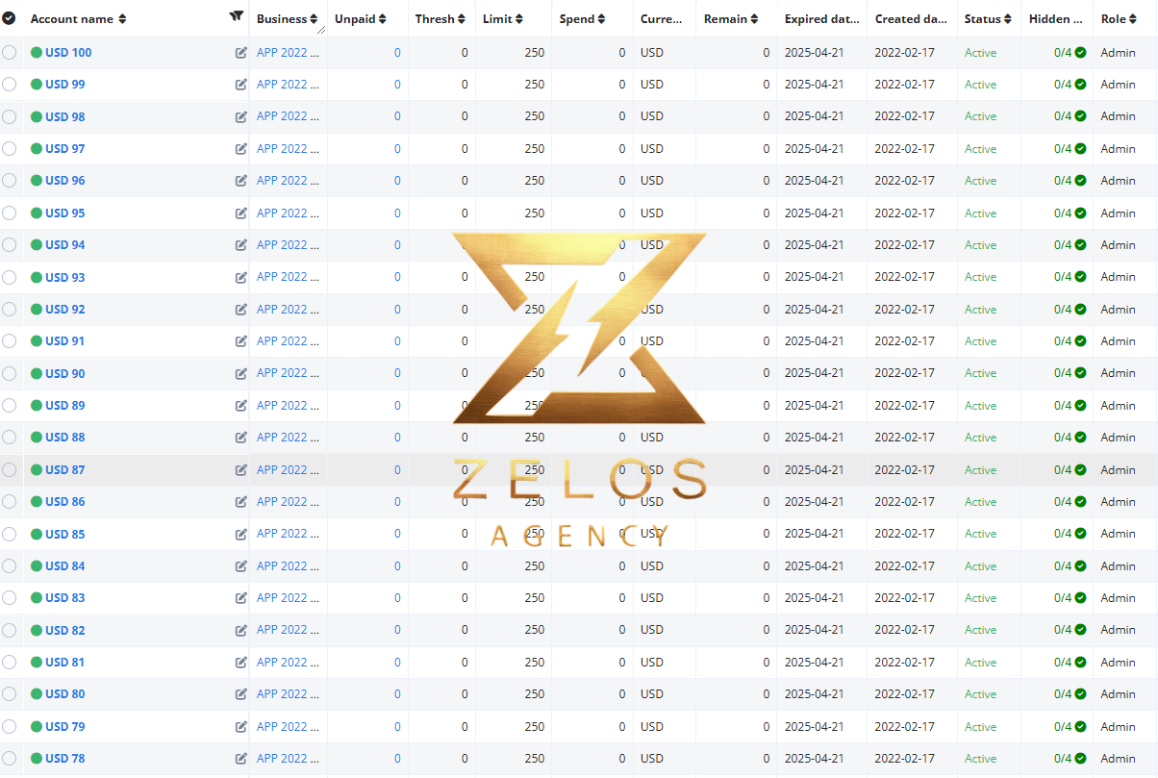Click the limit 250 for USD 81
Viewport: 1158px width, 778px height.
[x=535, y=662]
